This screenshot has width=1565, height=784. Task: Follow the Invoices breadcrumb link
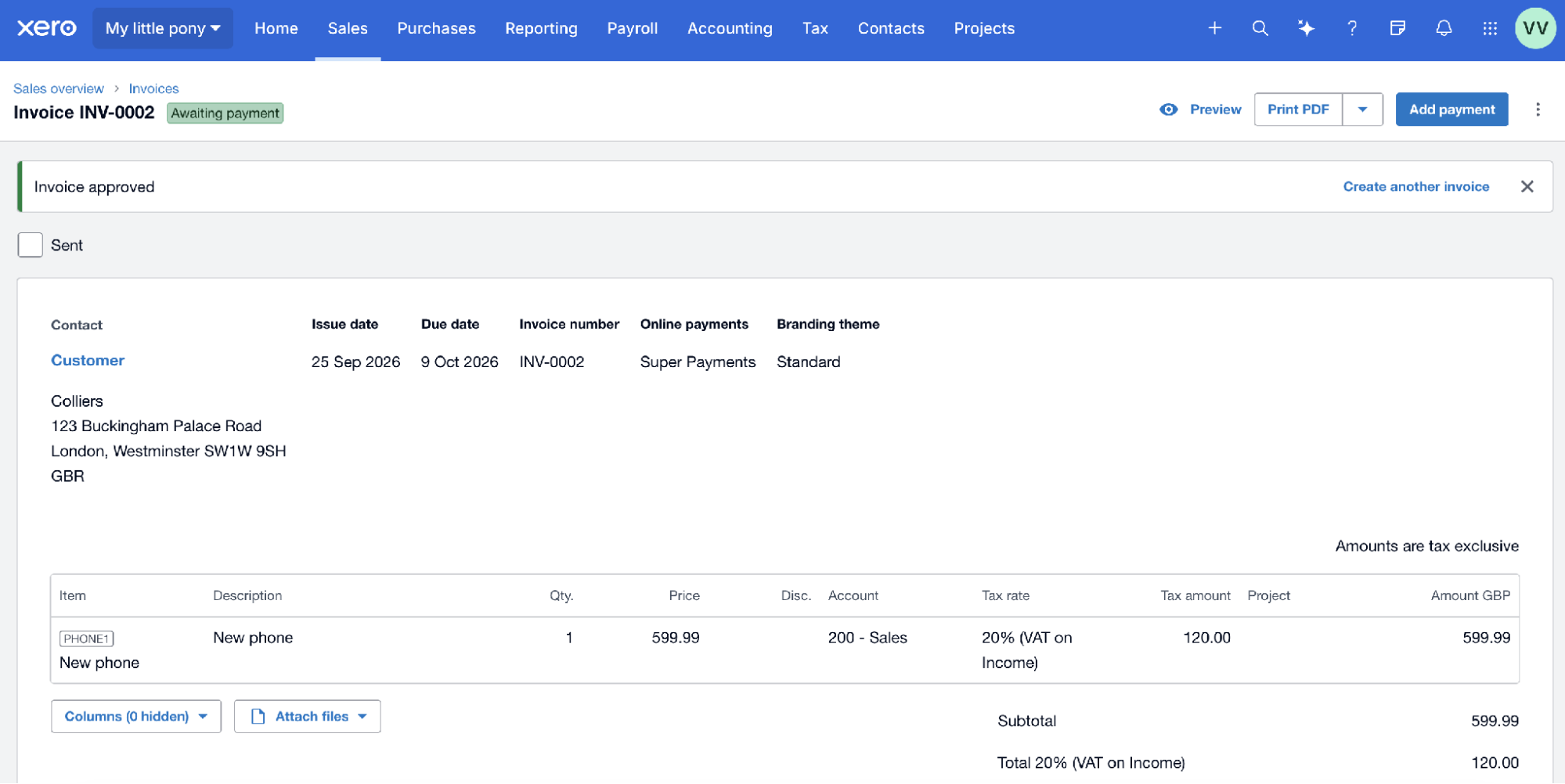click(153, 88)
